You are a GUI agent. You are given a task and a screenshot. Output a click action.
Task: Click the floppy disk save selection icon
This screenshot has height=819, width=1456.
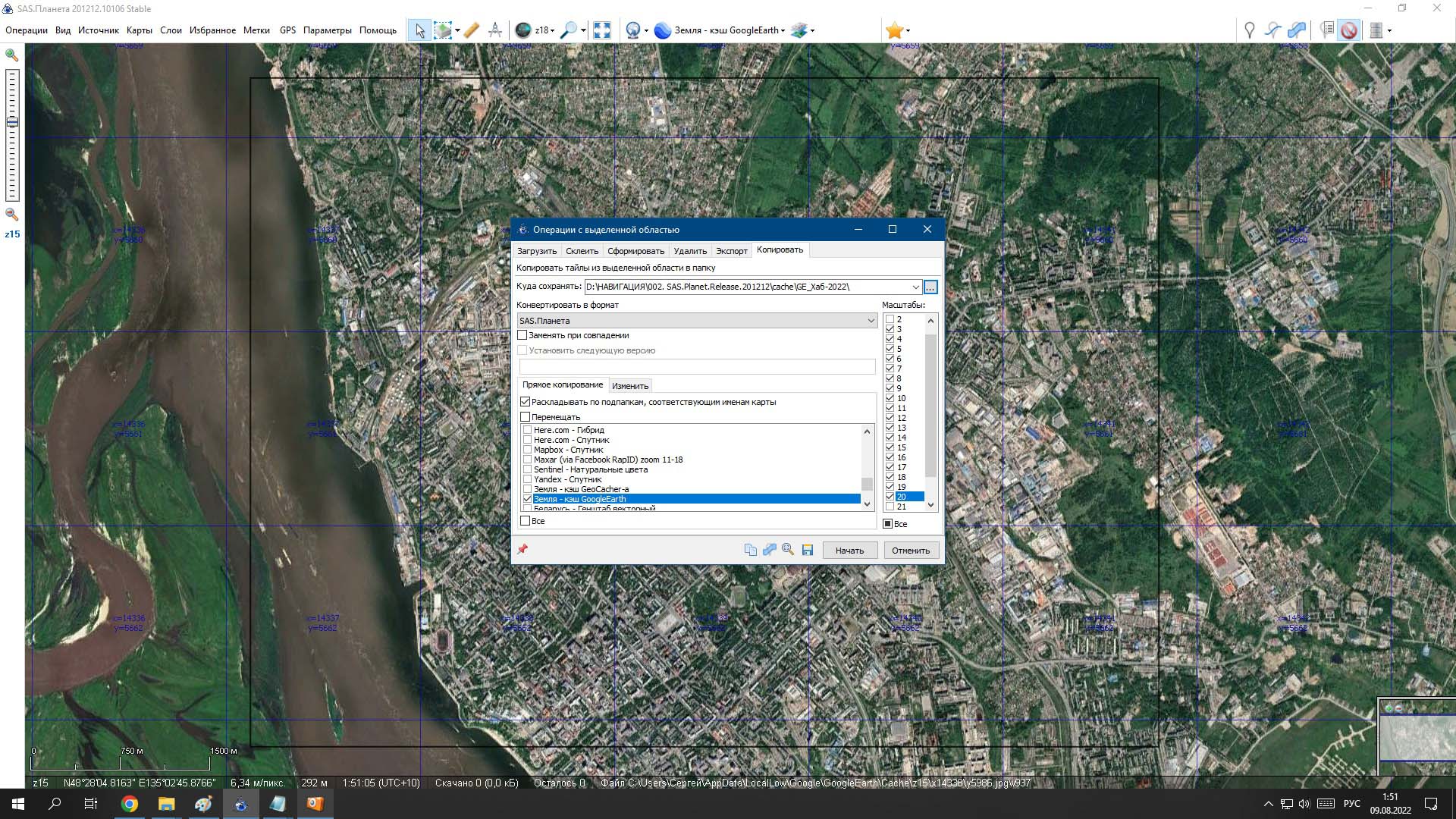click(808, 550)
